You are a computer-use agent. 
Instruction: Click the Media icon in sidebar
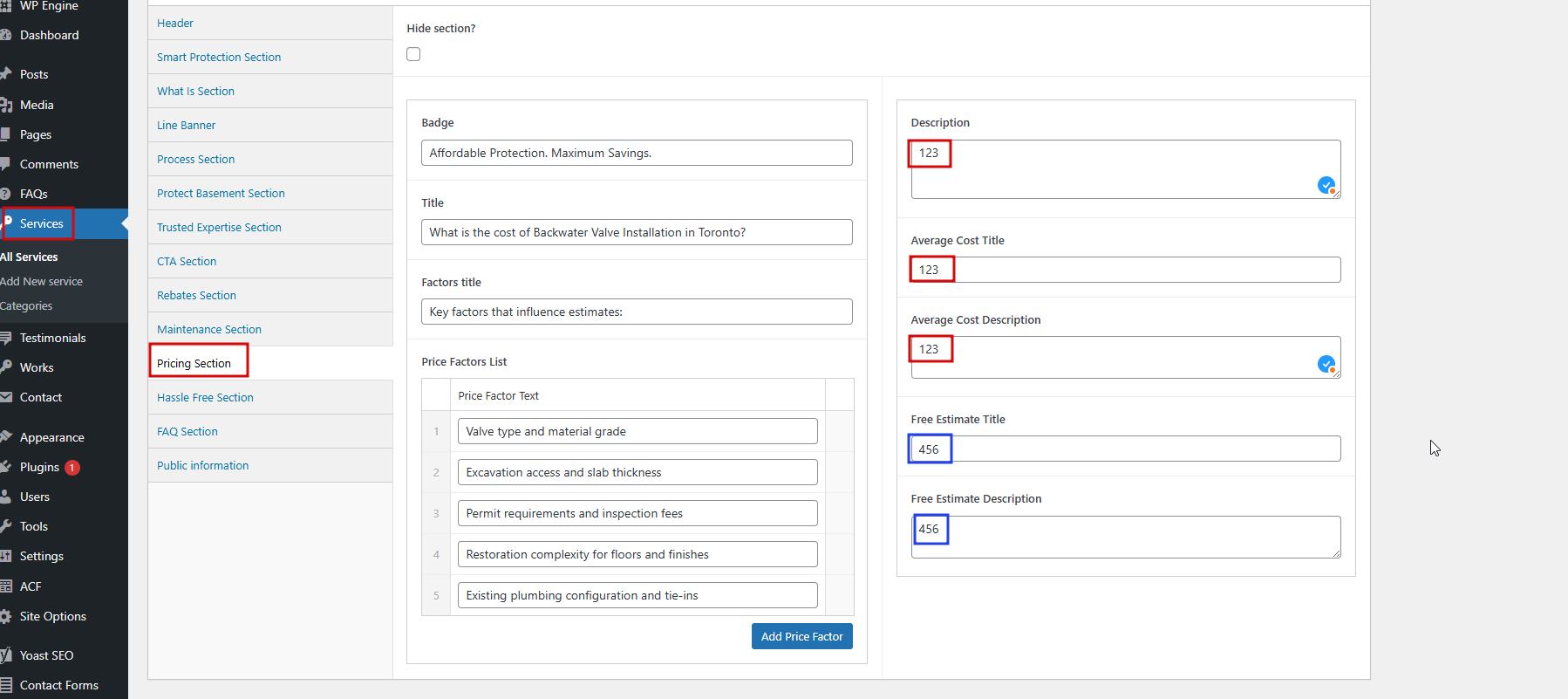point(5,105)
